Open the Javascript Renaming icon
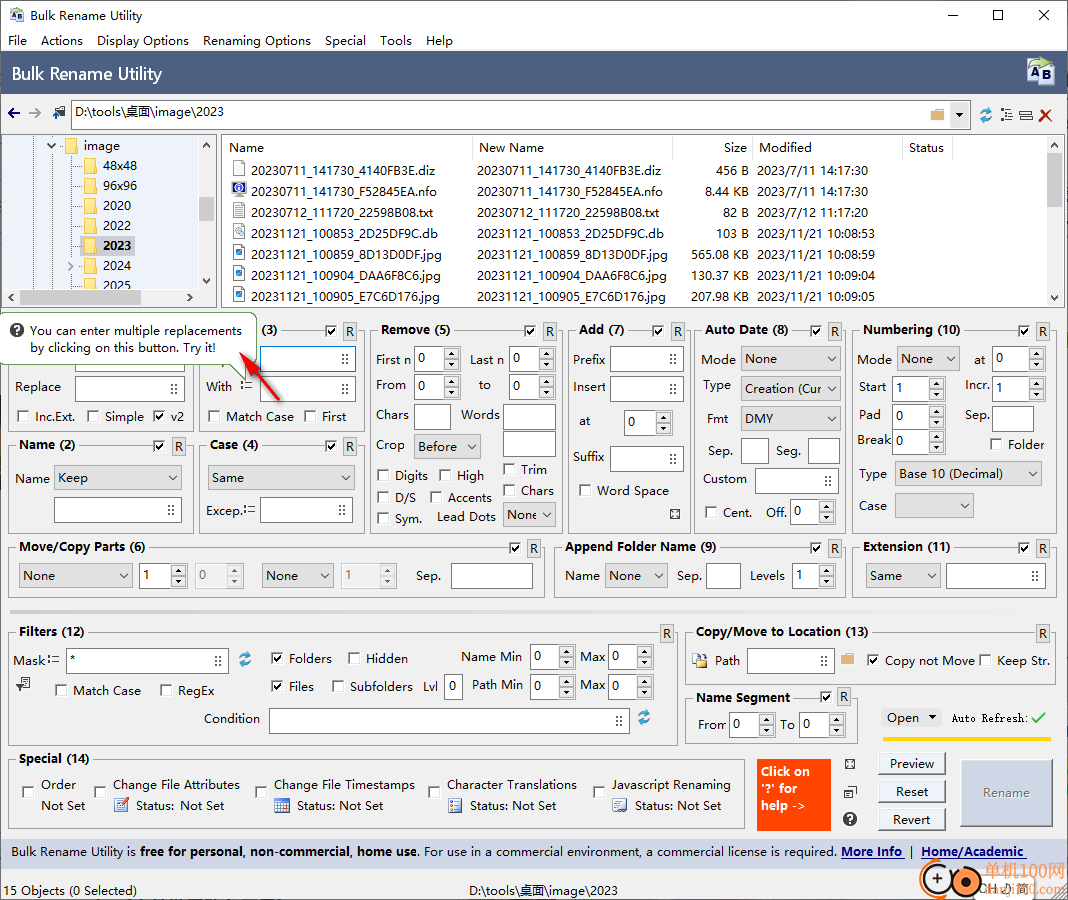Screen dimensions: 1068x900 [x=619, y=805]
